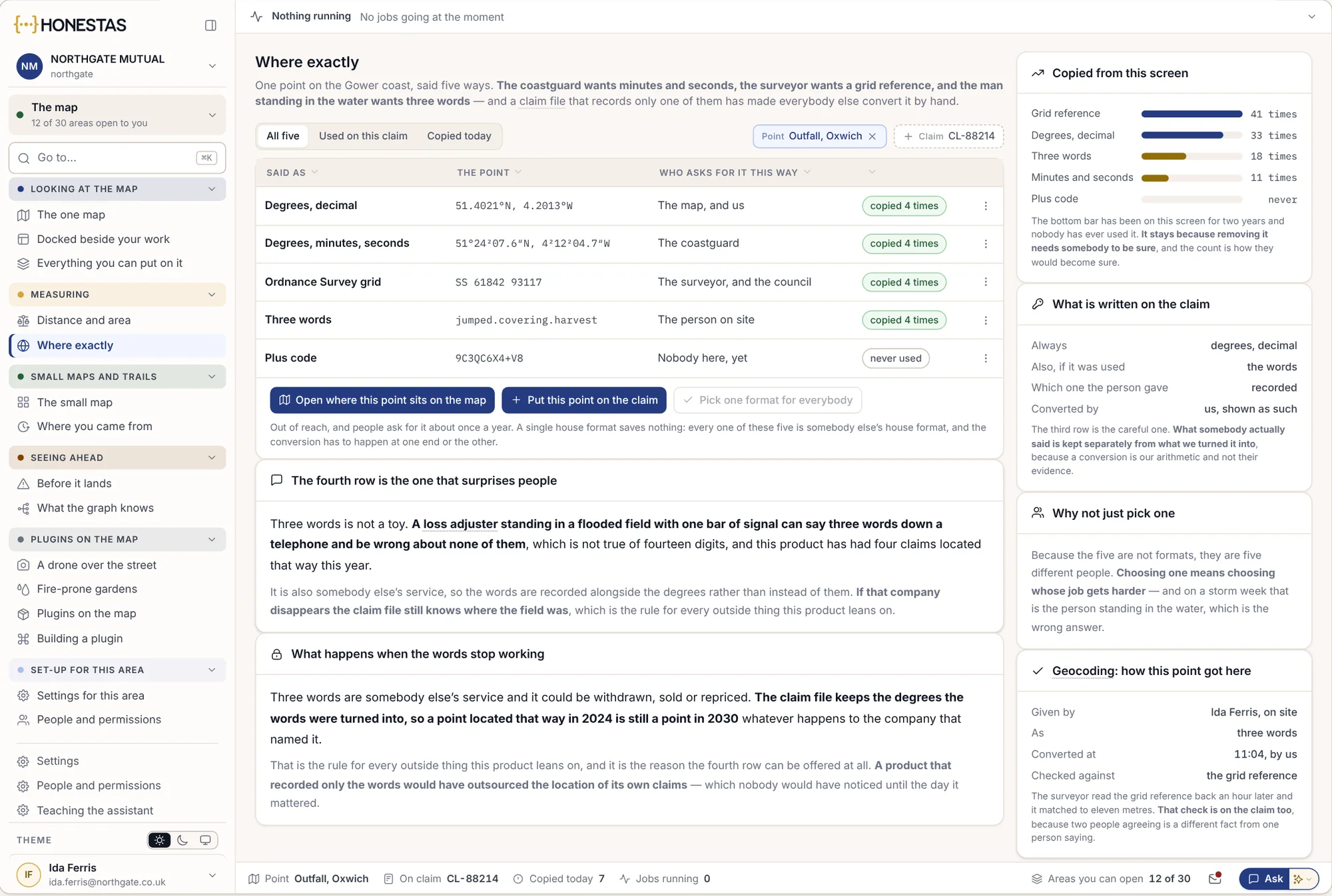Switch to Copied today tab
The width and height of the screenshot is (1332, 896).
click(x=459, y=136)
